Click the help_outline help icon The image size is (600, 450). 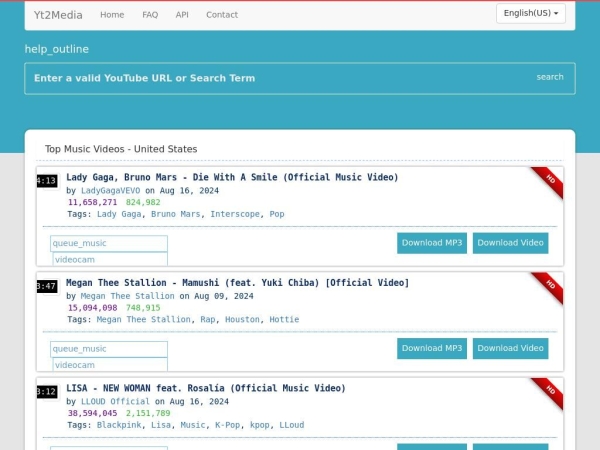(x=57, y=49)
